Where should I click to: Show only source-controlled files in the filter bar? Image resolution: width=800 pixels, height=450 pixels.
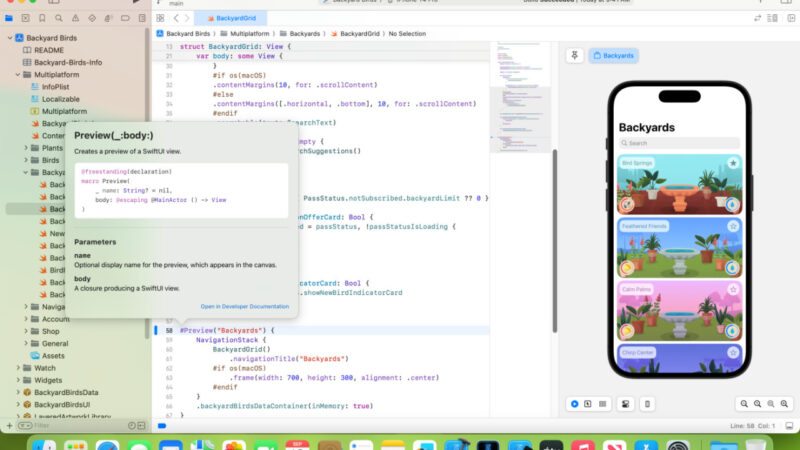(141, 426)
